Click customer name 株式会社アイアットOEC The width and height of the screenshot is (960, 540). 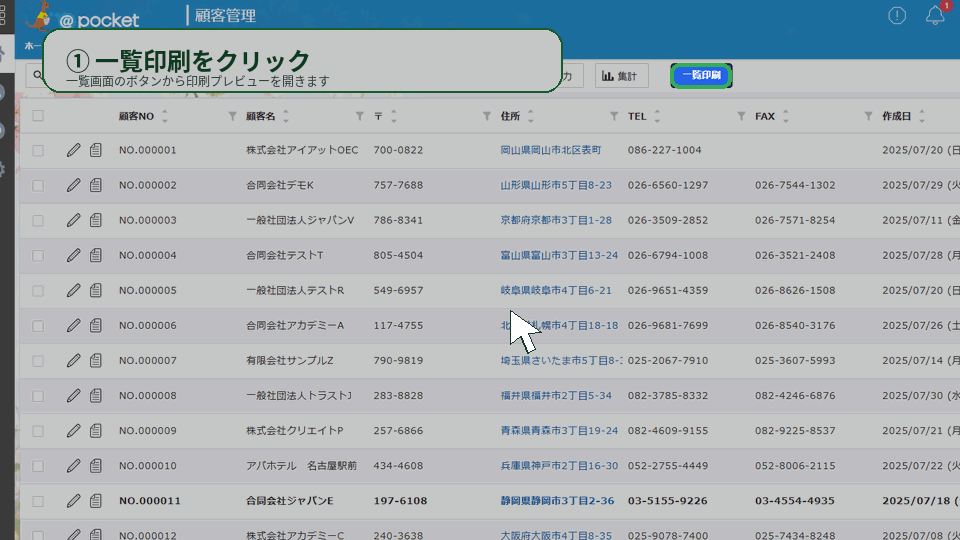click(302, 150)
